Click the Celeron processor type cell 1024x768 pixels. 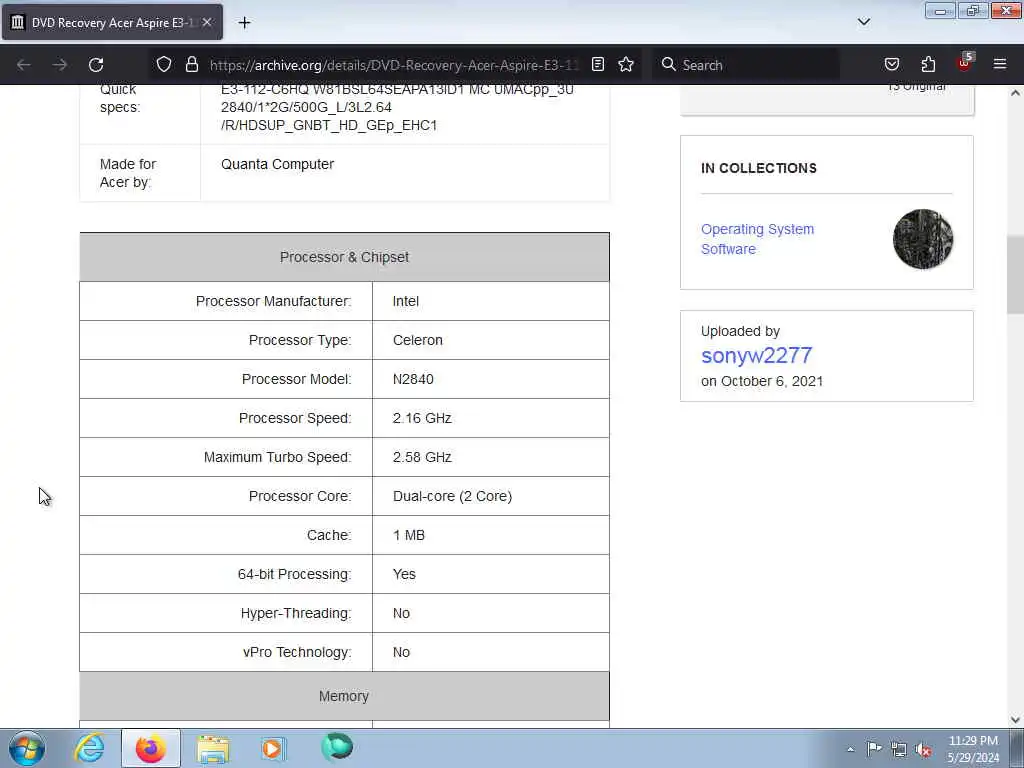click(490, 340)
